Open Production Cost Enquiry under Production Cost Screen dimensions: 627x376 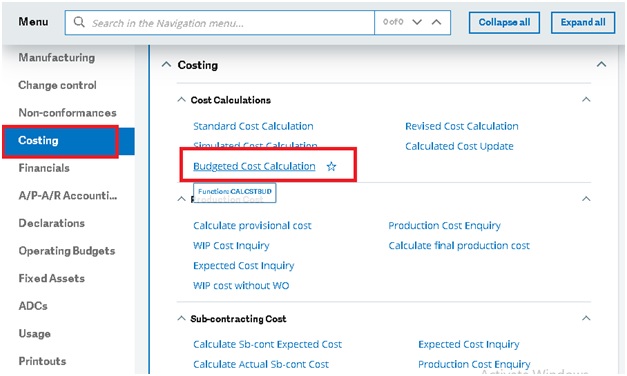point(444,226)
